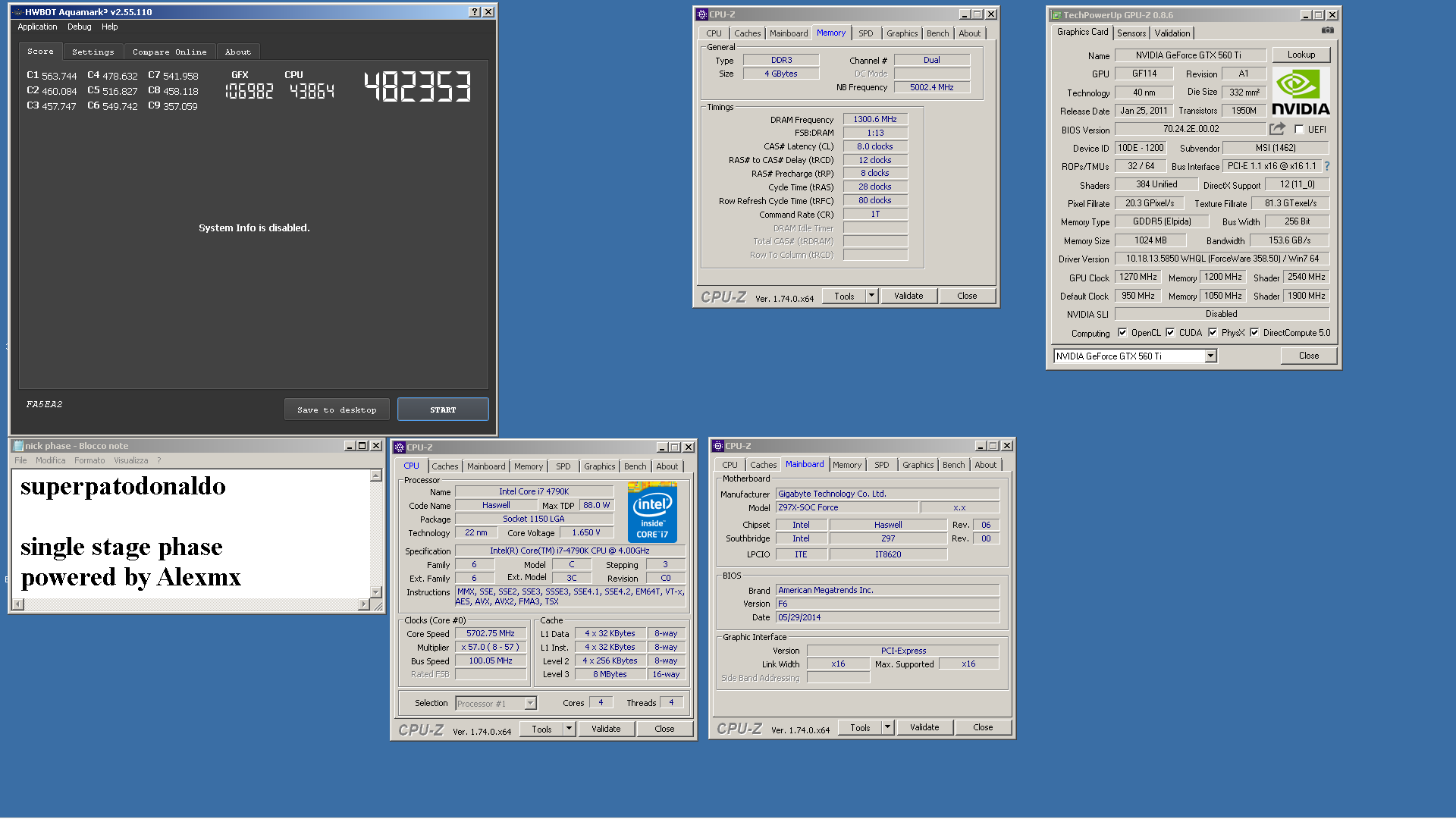Click the Notepad window title icon
1456x819 pixels.
coord(18,446)
